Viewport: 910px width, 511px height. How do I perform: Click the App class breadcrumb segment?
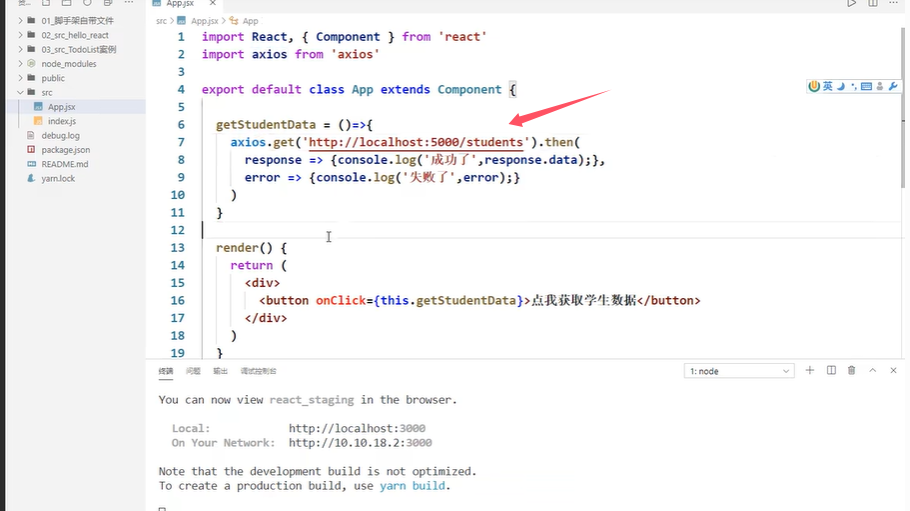(250, 21)
